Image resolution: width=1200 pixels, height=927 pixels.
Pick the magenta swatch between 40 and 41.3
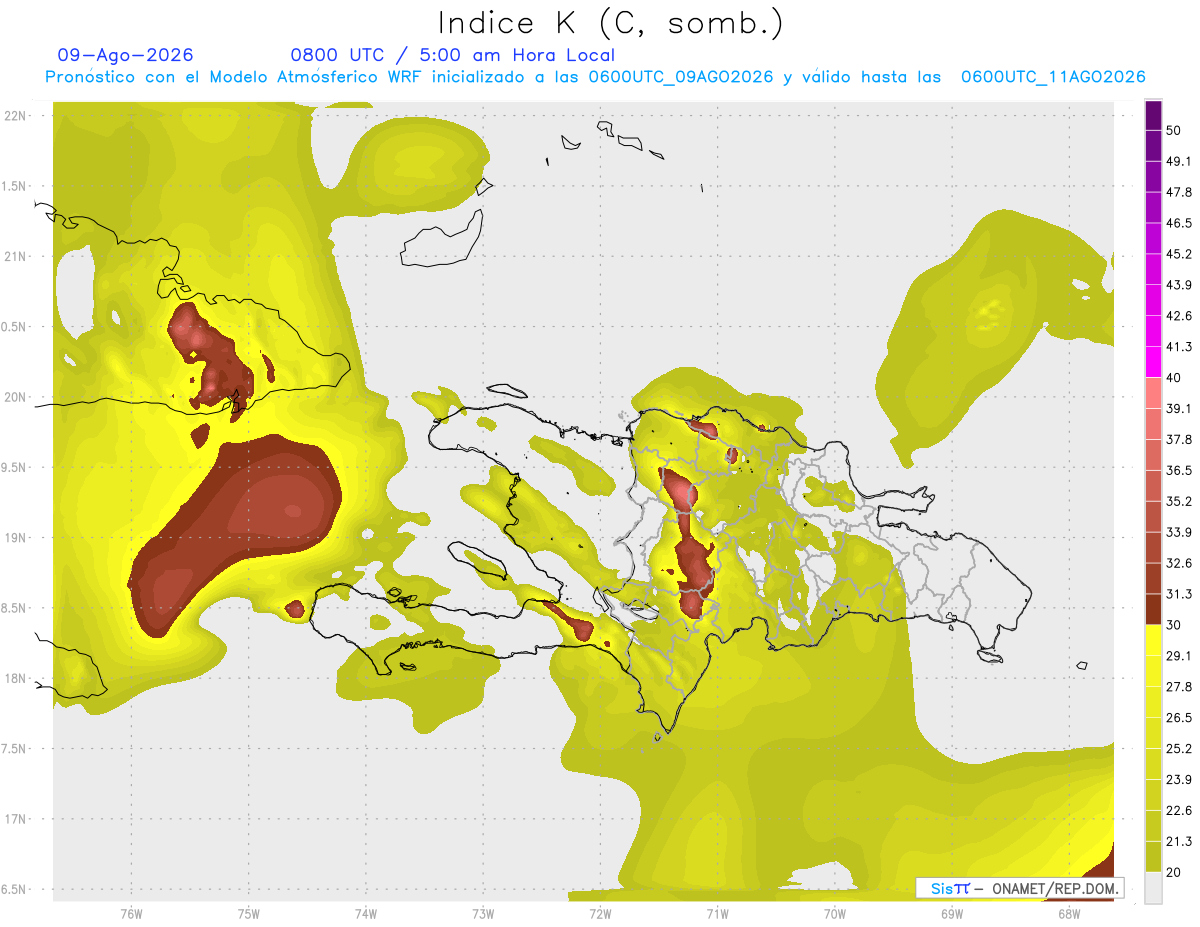coord(1153,362)
